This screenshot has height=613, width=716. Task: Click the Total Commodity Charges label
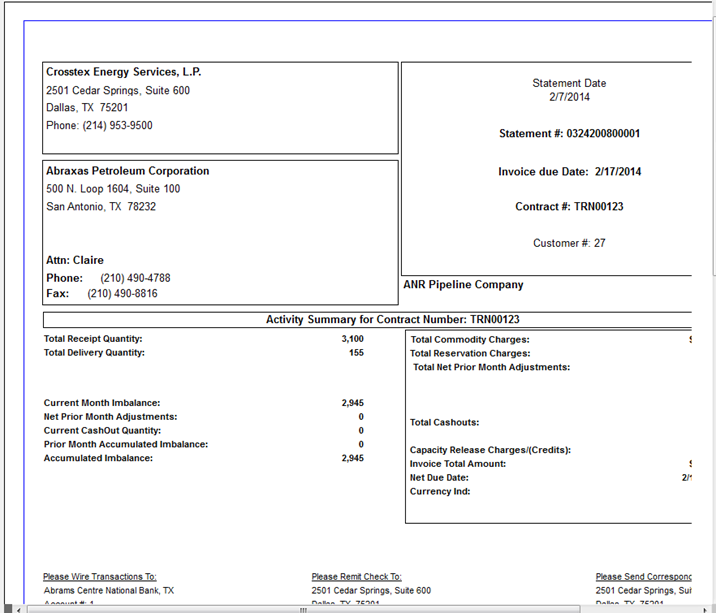(x=469, y=340)
